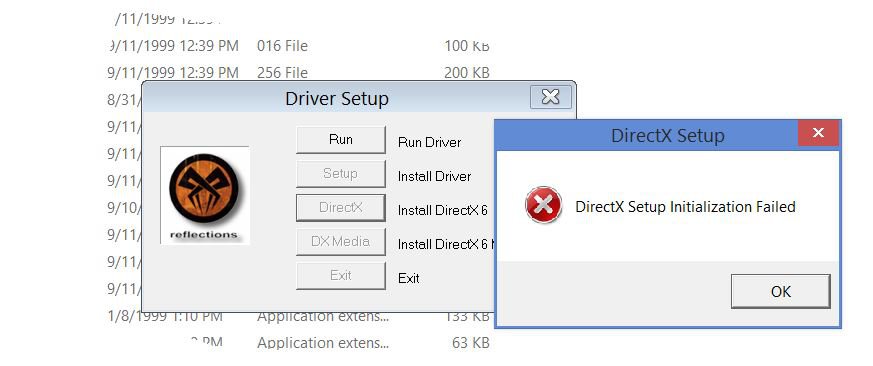Close the DirectX Setup error dialog
Viewport: 873px width, 366px height.
coord(818,133)
